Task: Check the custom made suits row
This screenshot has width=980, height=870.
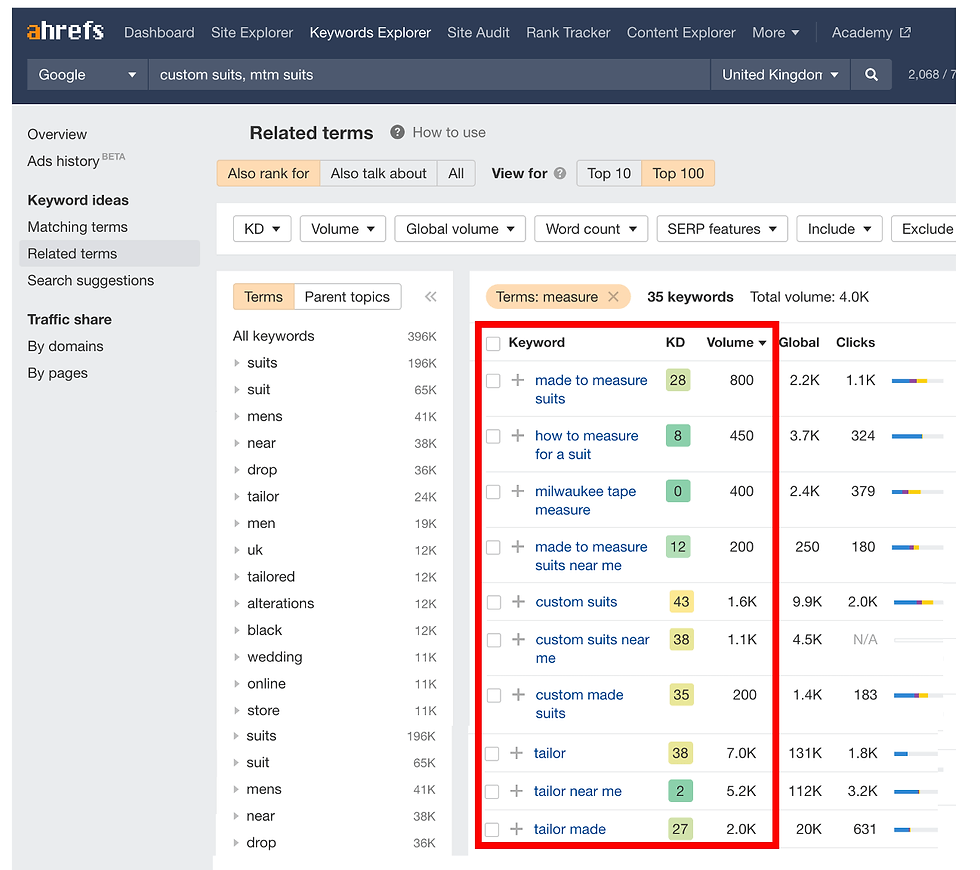Action: (x=494, y=696)
